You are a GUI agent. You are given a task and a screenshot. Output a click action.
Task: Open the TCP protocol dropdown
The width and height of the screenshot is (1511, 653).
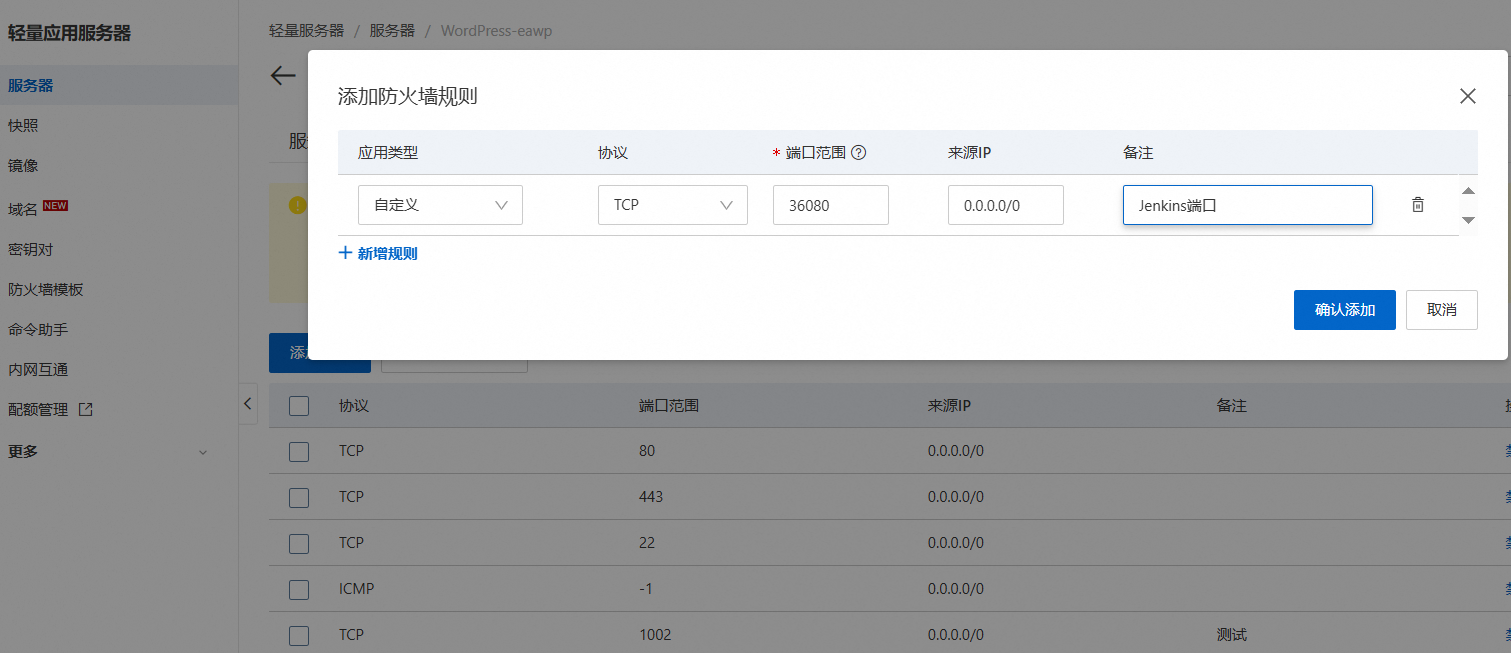(x=673, y=205)
